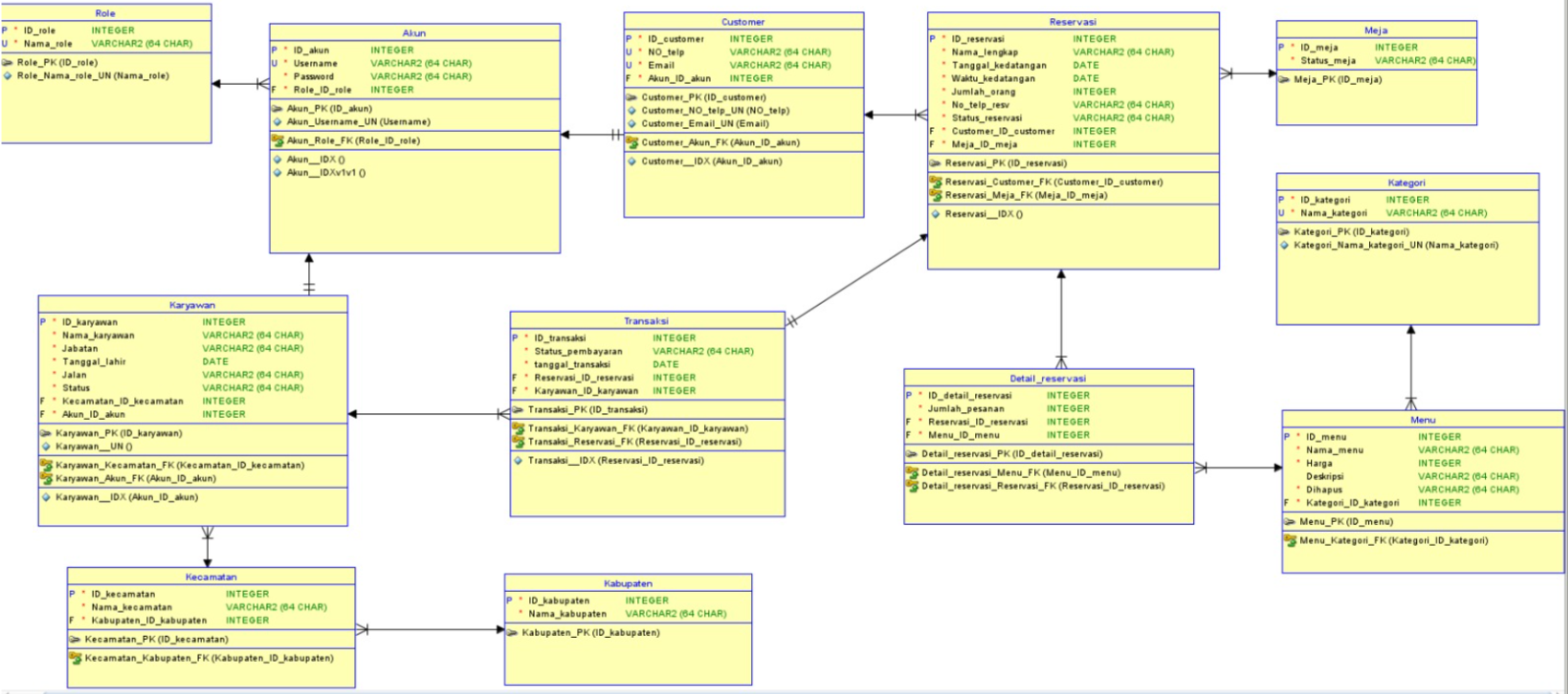The image size is (1568, 694).
Task: Click the Status_pembayaran column in Transaksi
Action: [578, 352]
